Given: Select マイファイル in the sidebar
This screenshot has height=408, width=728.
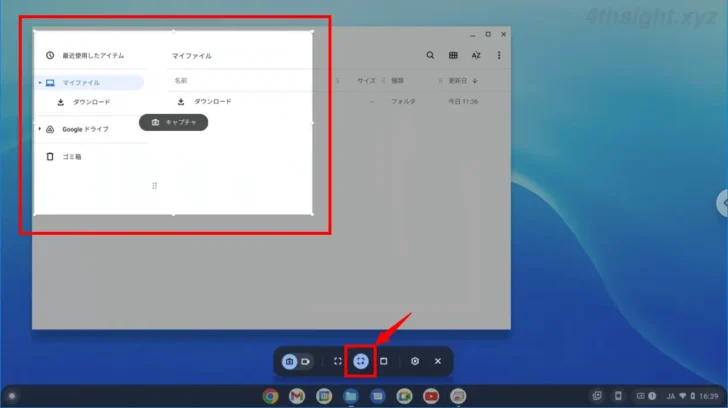Looking at the screenshot, I should 91,83.
